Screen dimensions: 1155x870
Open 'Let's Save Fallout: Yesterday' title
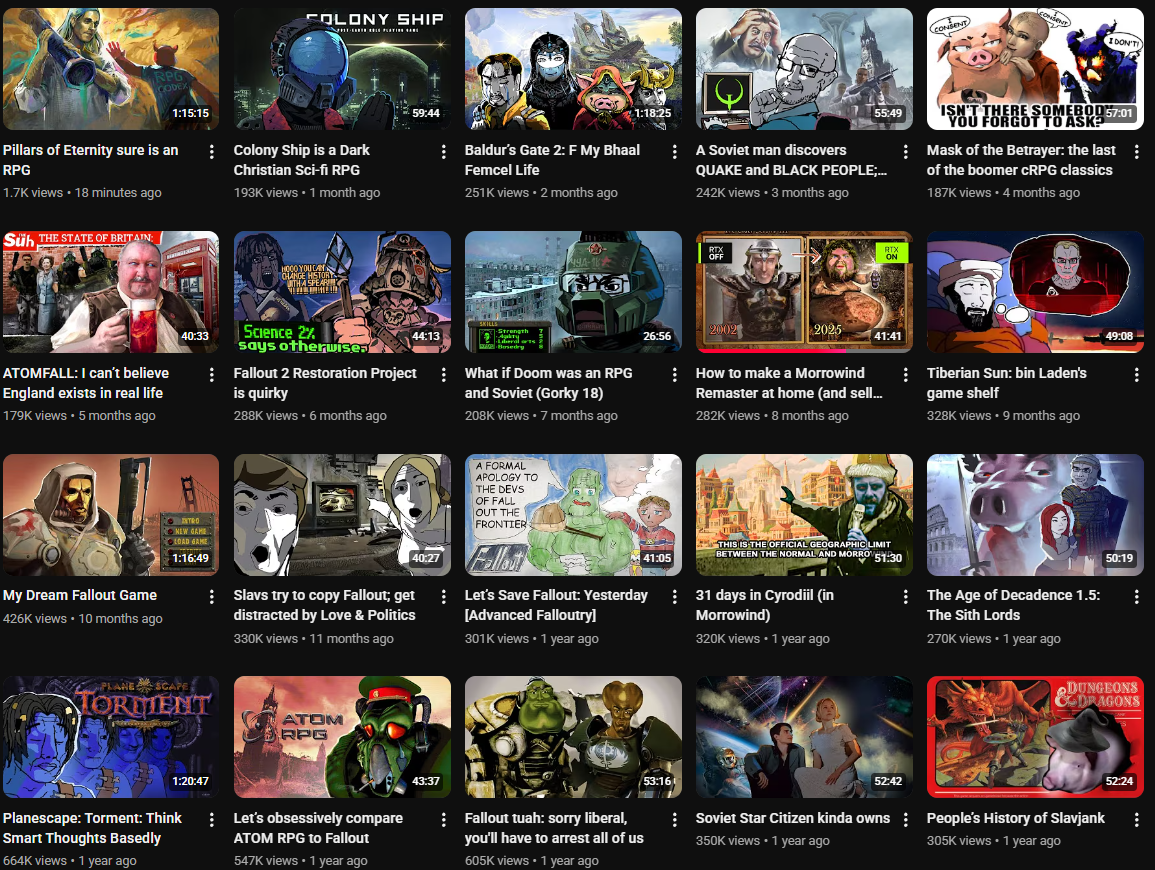[556, 605]
